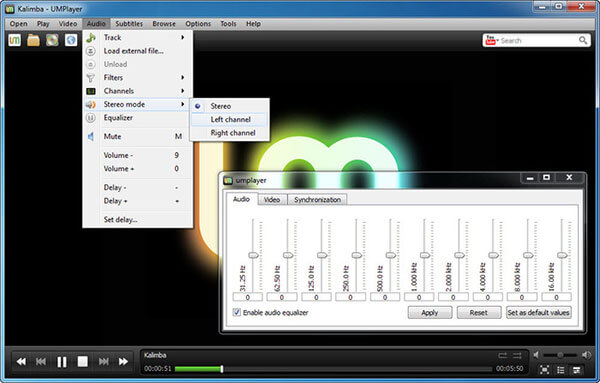
Task: Choose Set delay... in the Audio menu
Action: click(137, 220)
